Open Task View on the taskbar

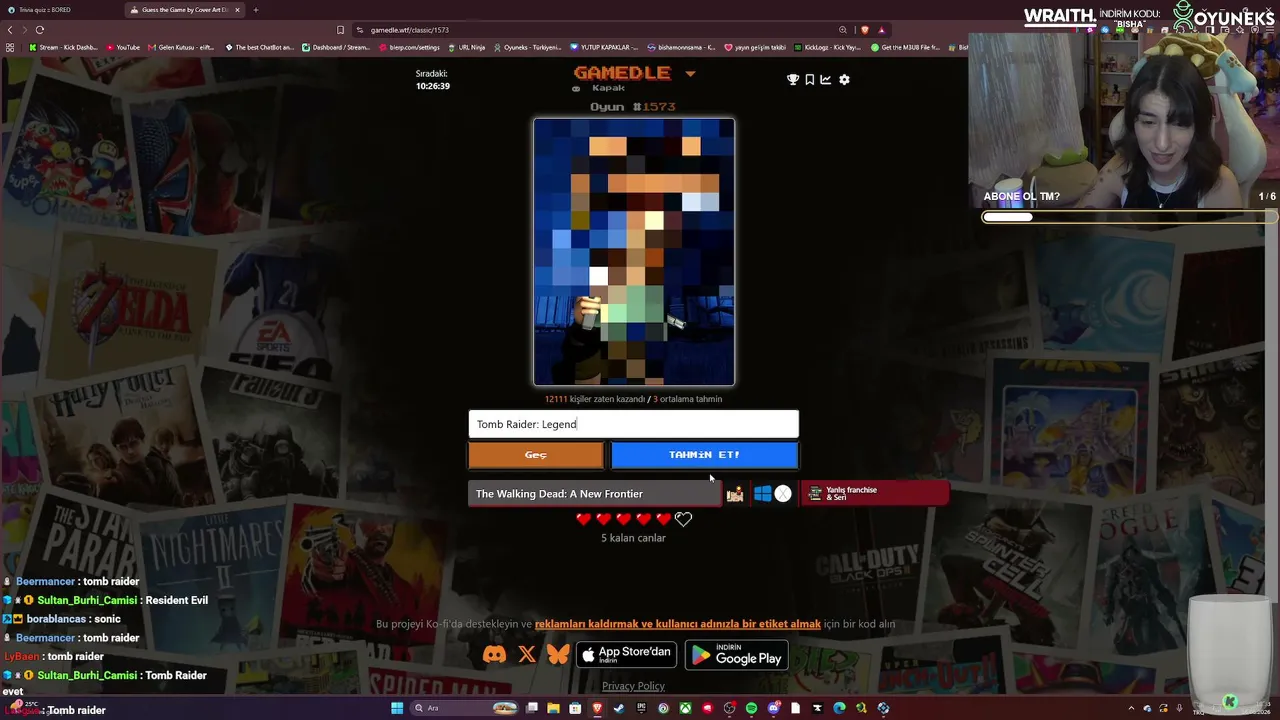[x=530, y=708]
